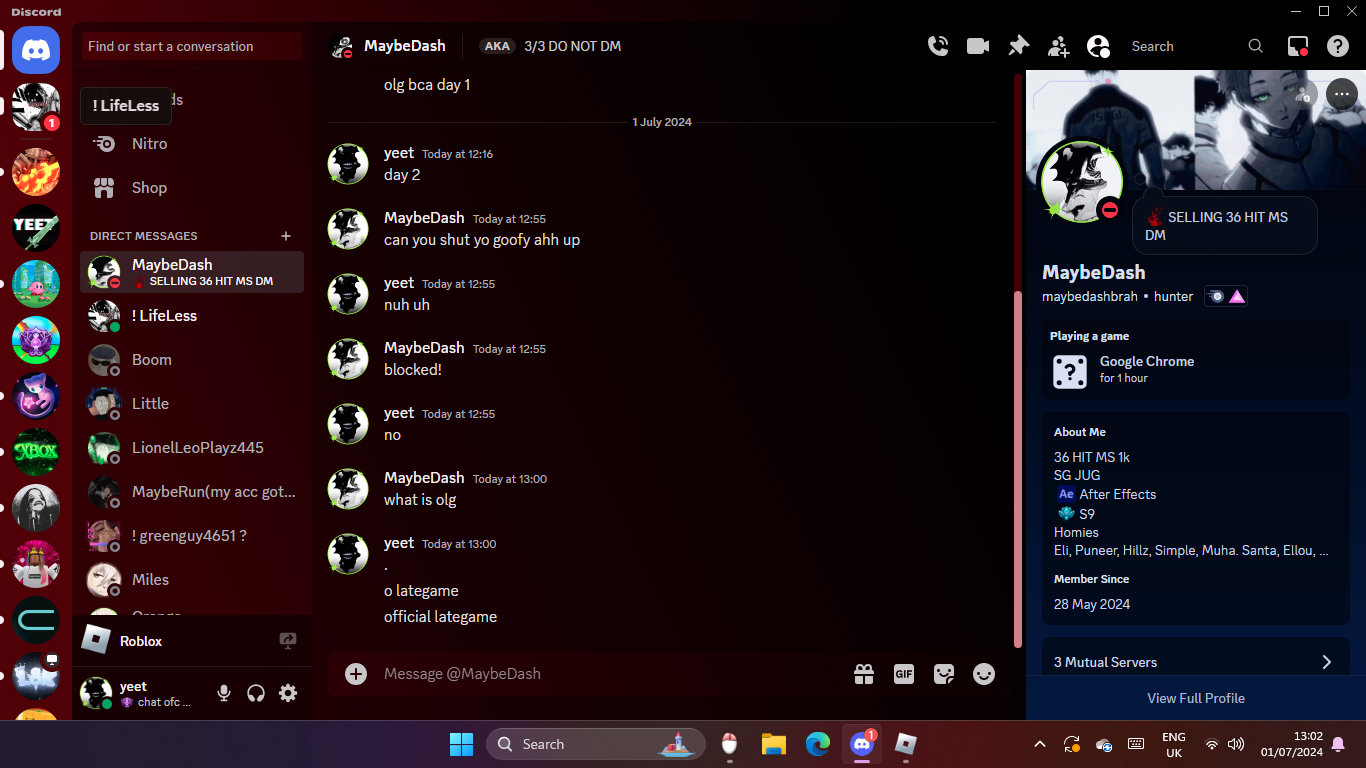Select the MaybeDash conversation in DM list
Viewport: 1366px width, 768px height.
tap(192, 272)
